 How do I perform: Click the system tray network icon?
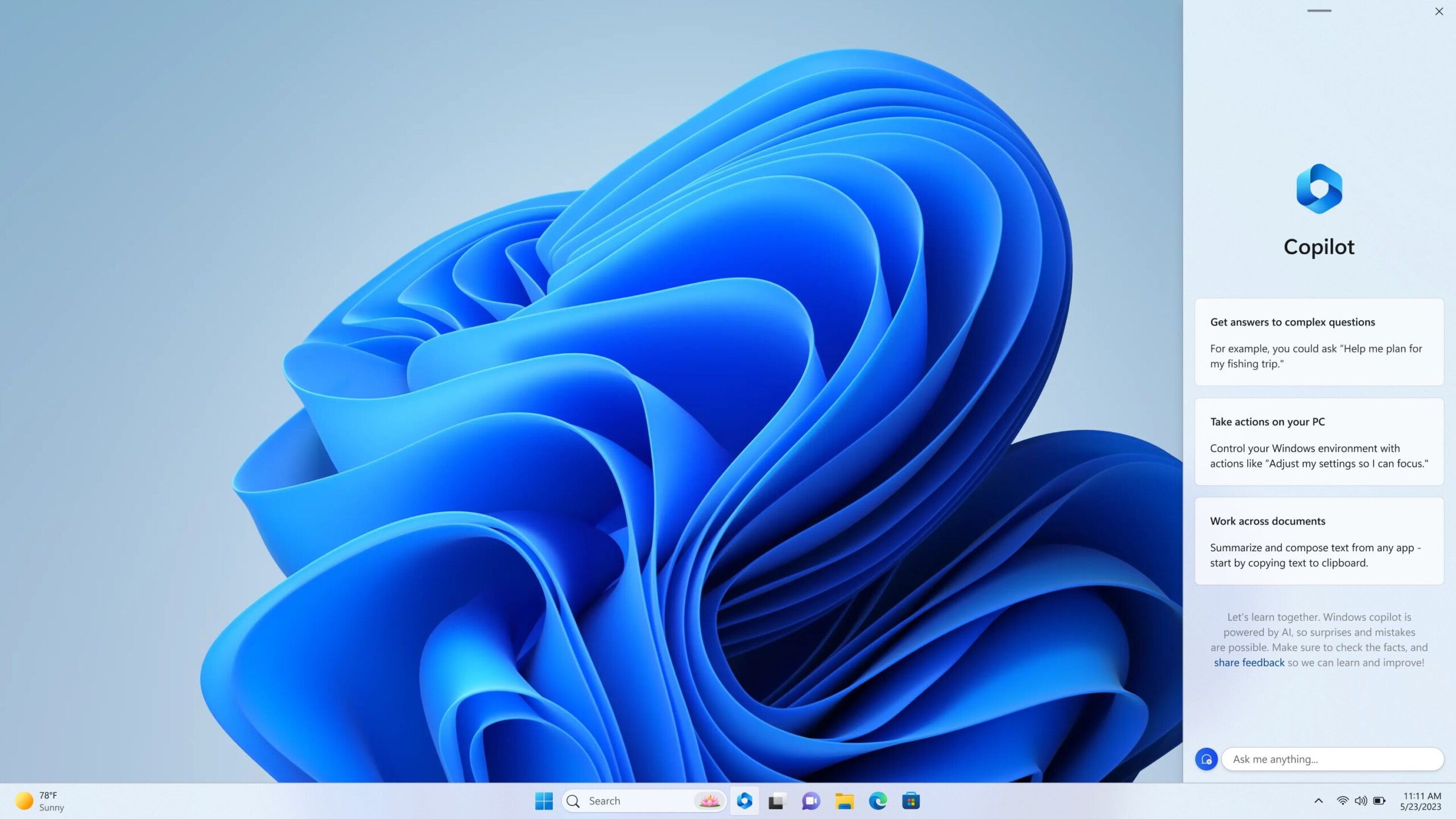point(1341,800)
